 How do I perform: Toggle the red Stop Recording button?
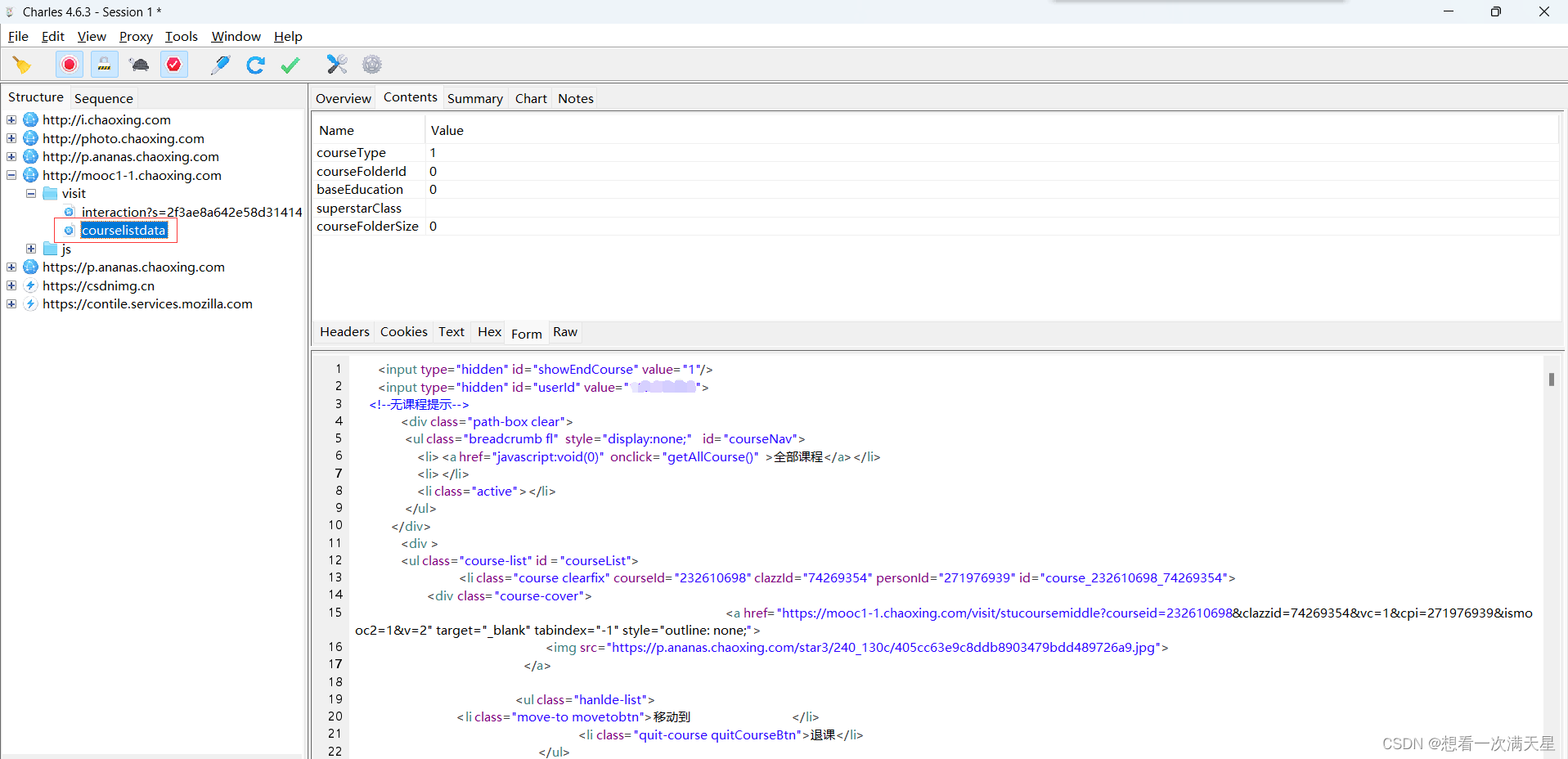70,65
